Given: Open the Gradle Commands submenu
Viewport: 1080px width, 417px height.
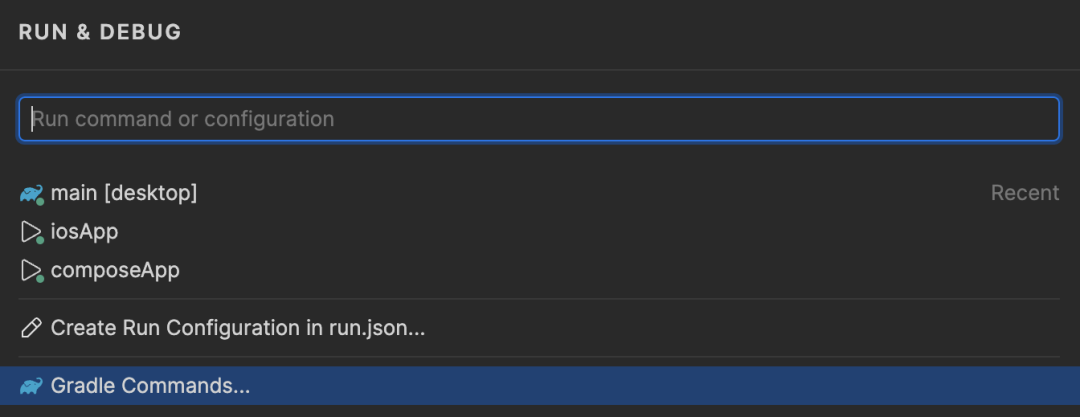Looking at the screenshot, I should [539, 386].
